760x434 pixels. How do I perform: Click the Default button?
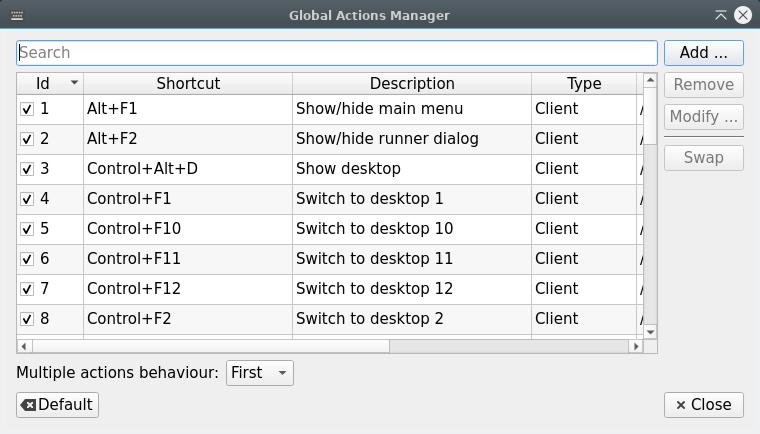(x=57, y=405)
